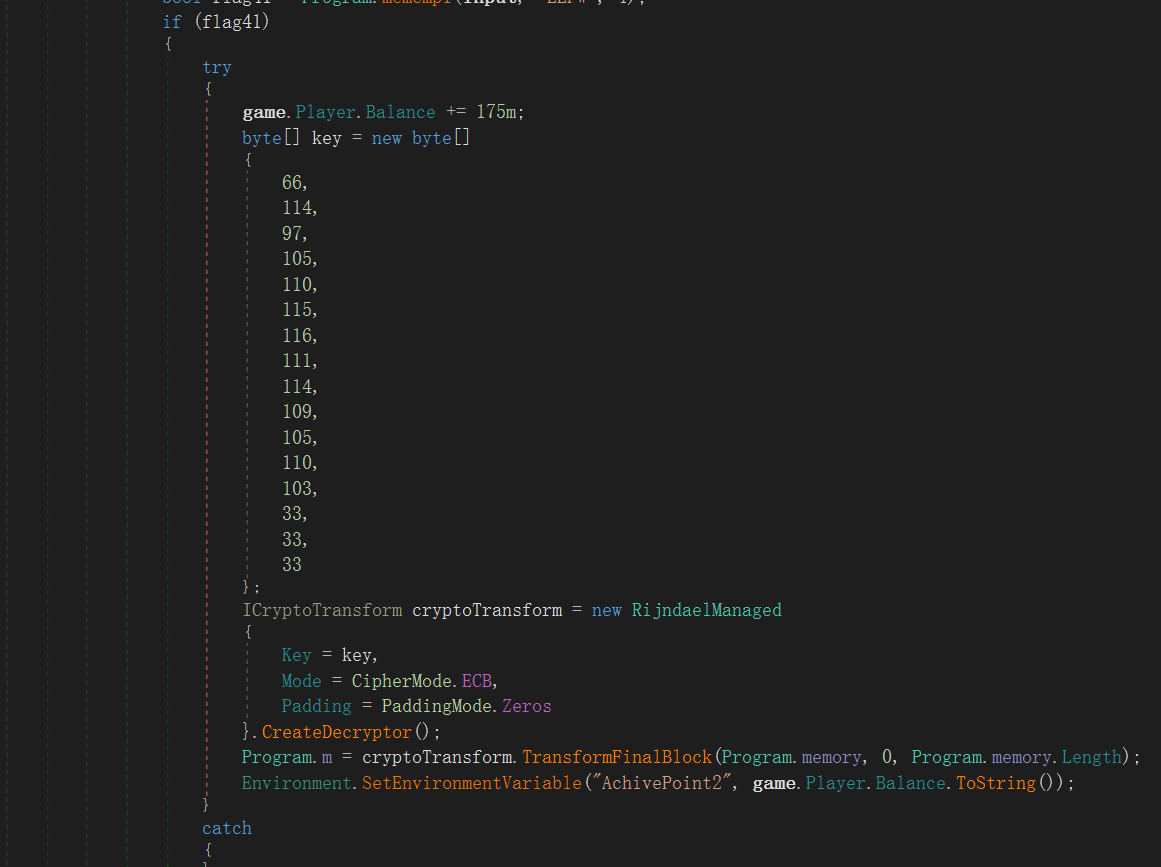Click 'CreateDecryptor' method call
Image resolution: width=1161 pixels, height=867 pixels.
[x=336, y=732]
